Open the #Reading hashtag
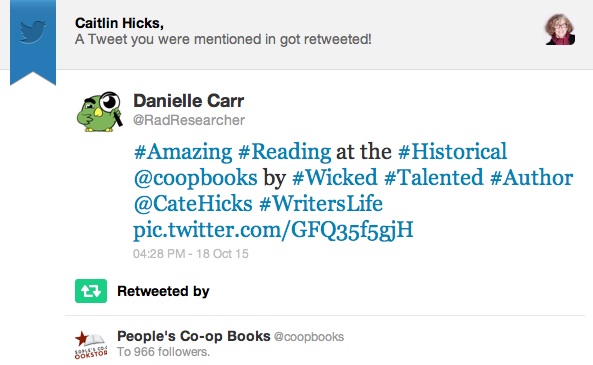Screen dimensions: 593x365 [x=285, y=152]
